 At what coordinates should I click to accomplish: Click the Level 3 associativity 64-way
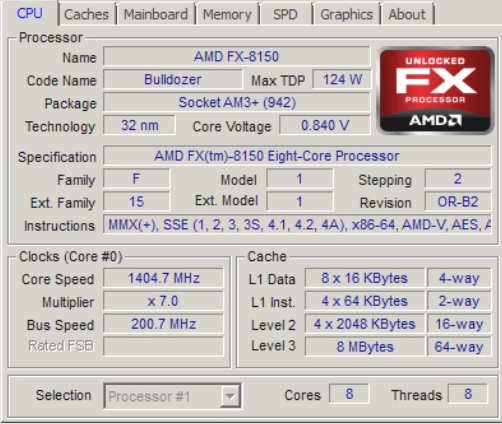pyautogui.click(x=459, y=347)
